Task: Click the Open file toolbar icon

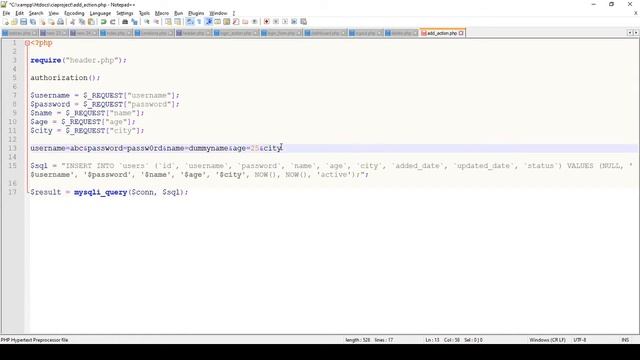Action: coord(14,22)
